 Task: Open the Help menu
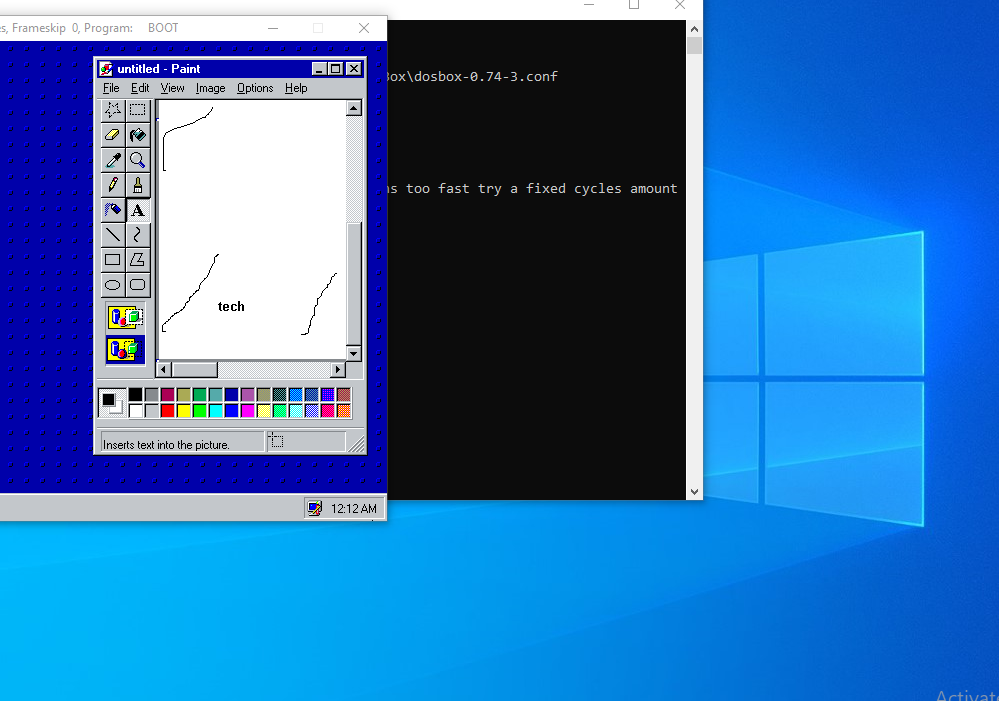(x=296, y=88)
